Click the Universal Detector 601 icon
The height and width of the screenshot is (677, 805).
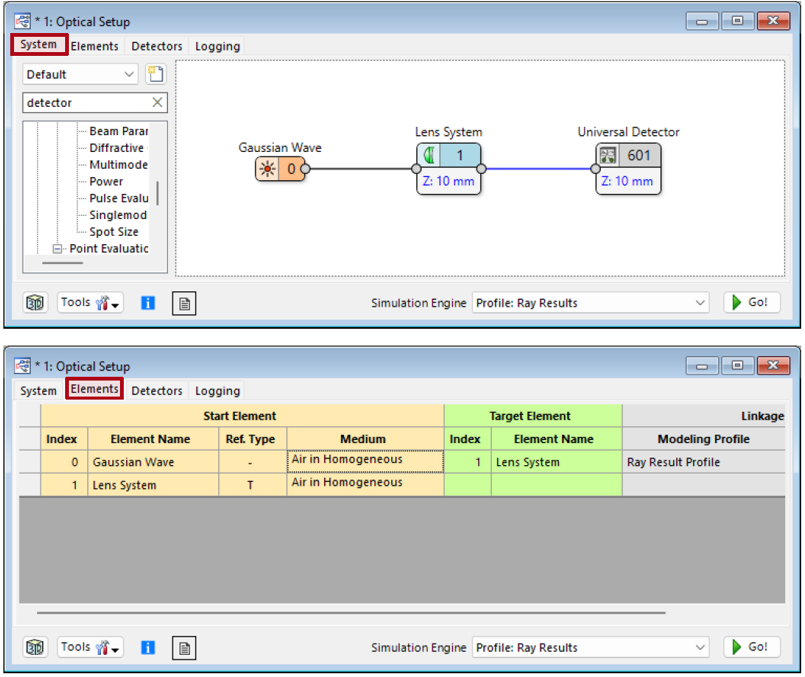click(609, 156)
